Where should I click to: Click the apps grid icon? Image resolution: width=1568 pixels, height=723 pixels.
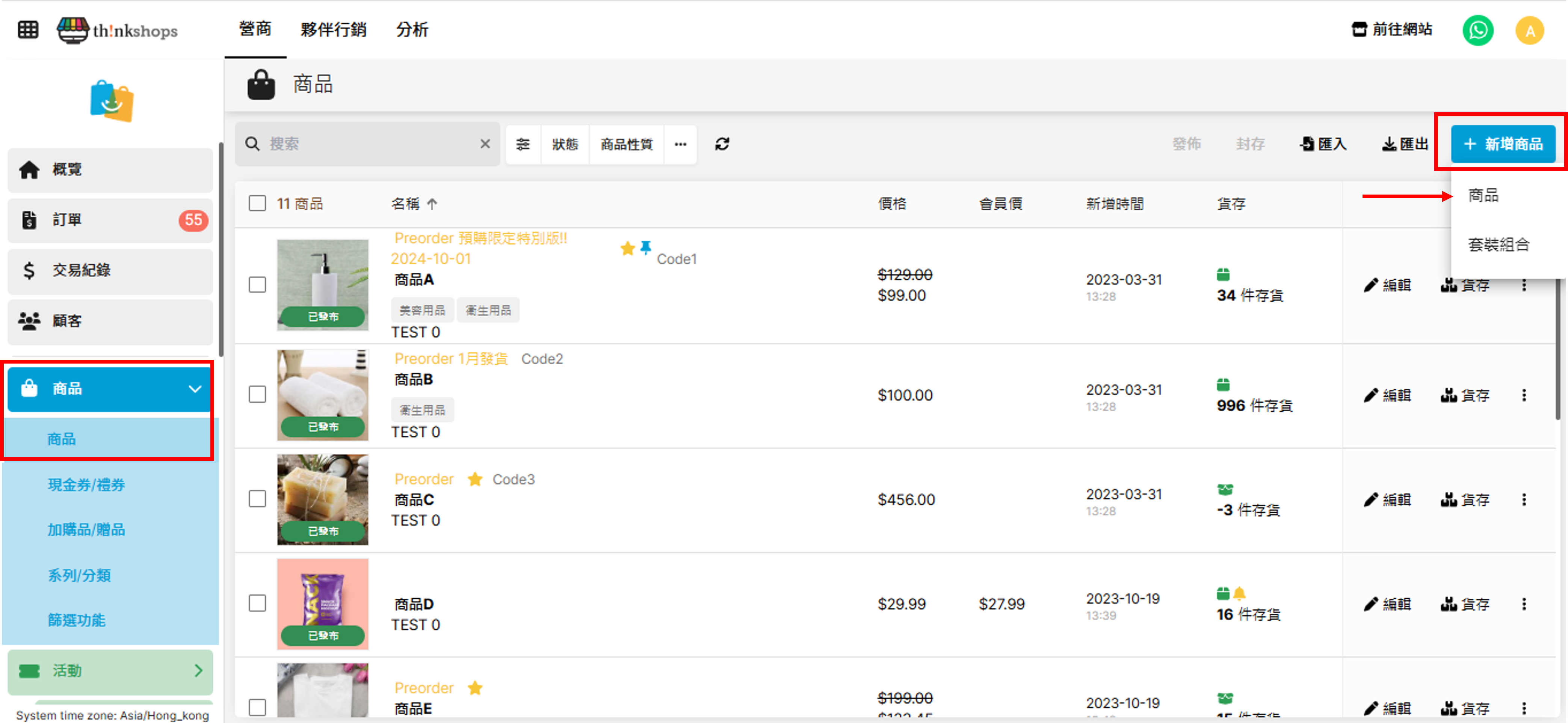28,29
